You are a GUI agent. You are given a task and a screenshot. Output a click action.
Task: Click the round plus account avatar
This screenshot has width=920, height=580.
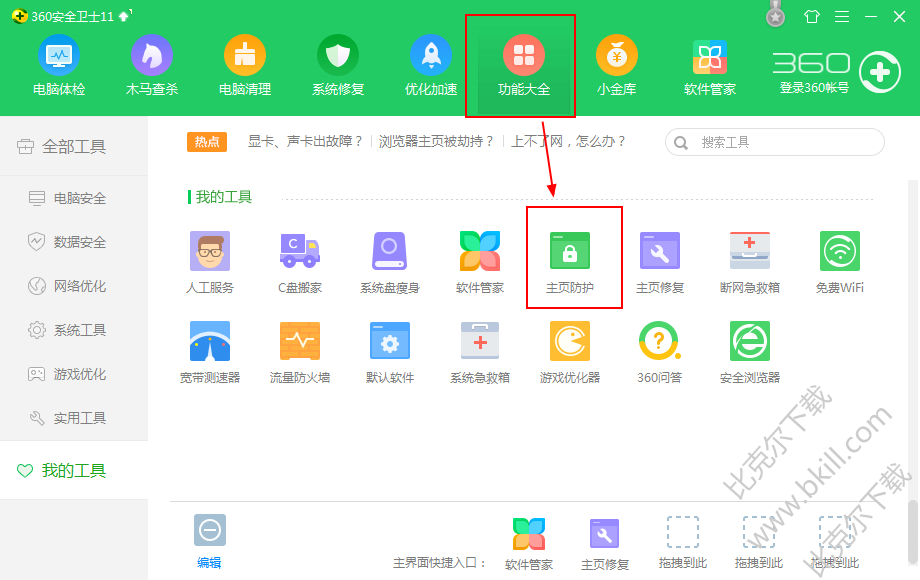[x=880, y=72]
